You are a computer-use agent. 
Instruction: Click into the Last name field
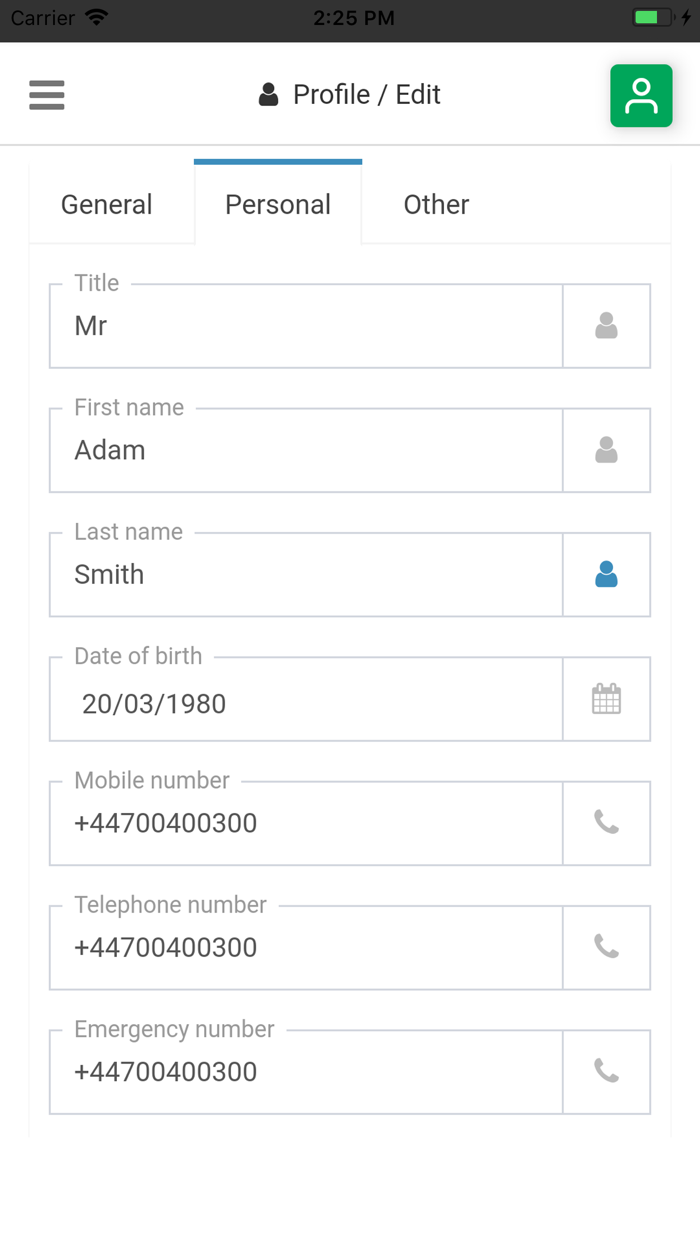[x=305, y=574]
